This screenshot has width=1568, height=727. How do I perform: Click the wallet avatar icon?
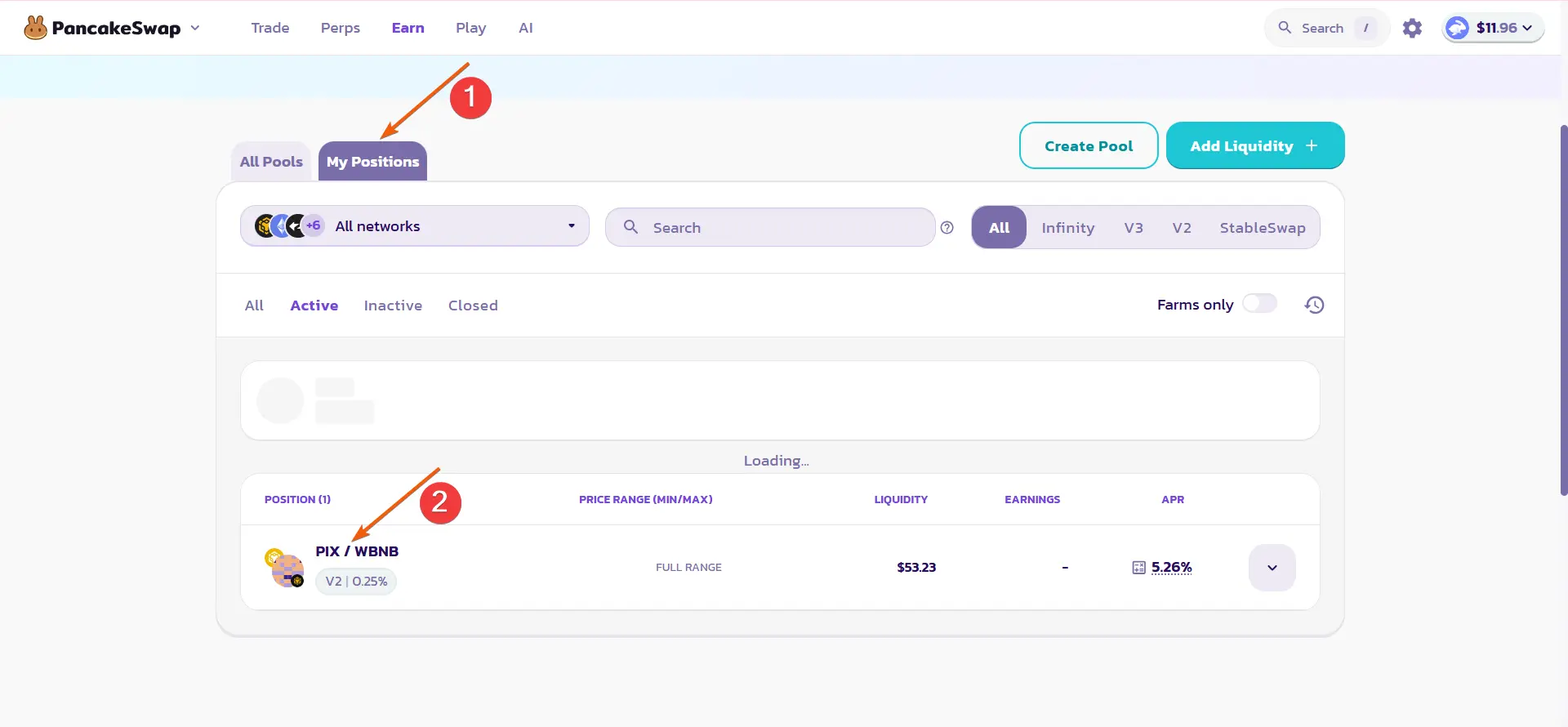coord(1457,28)
